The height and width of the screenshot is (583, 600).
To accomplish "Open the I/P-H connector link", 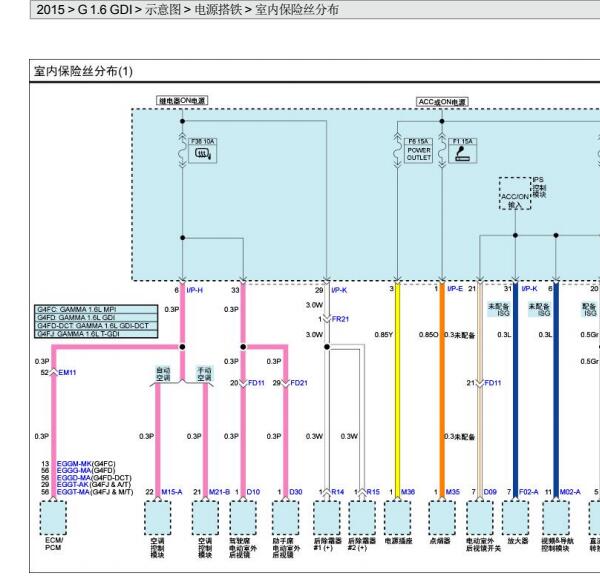I will pos(195,290).
